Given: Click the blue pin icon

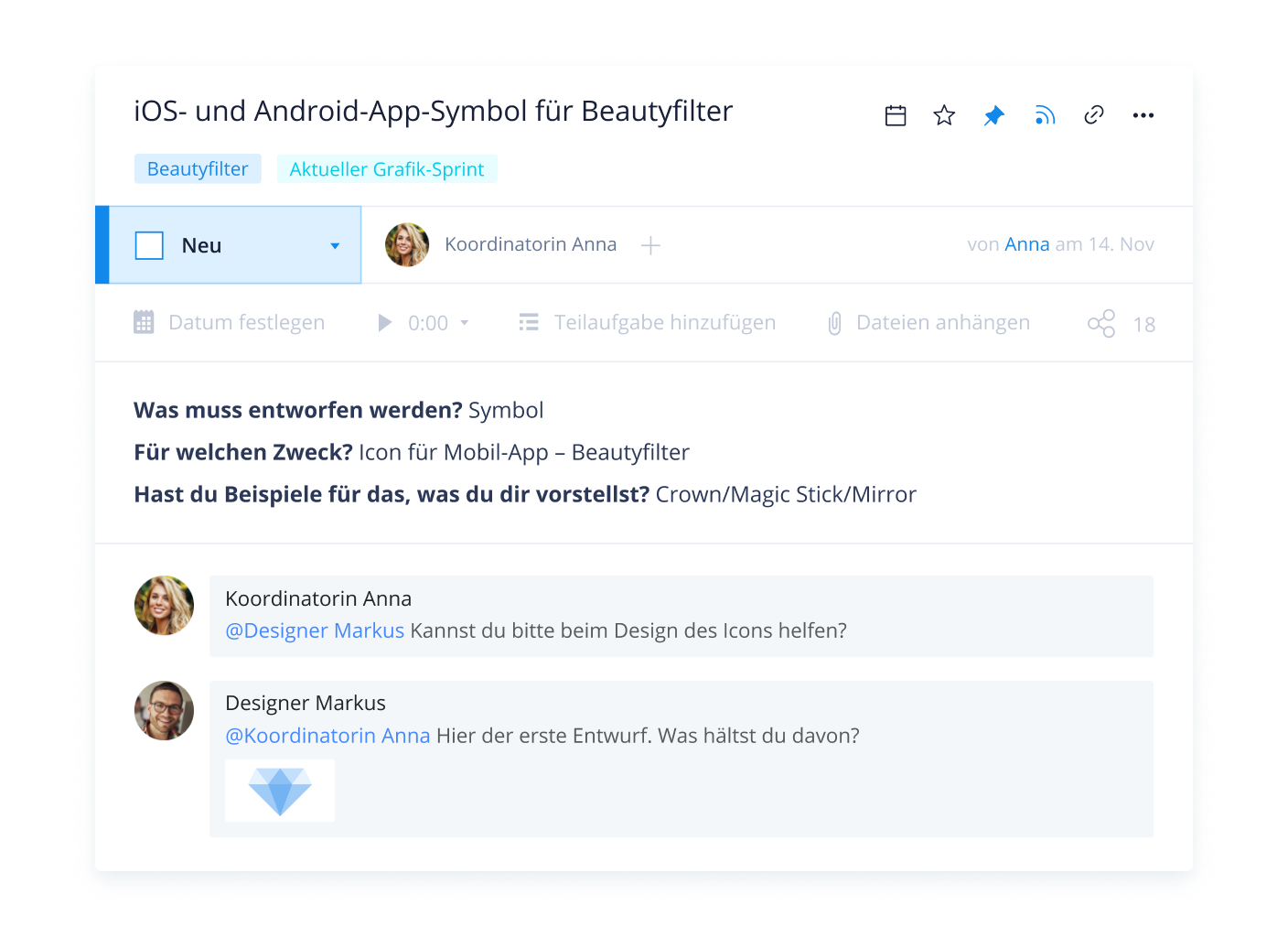Looking at the screenshot, I should click(x=993, y=116).
